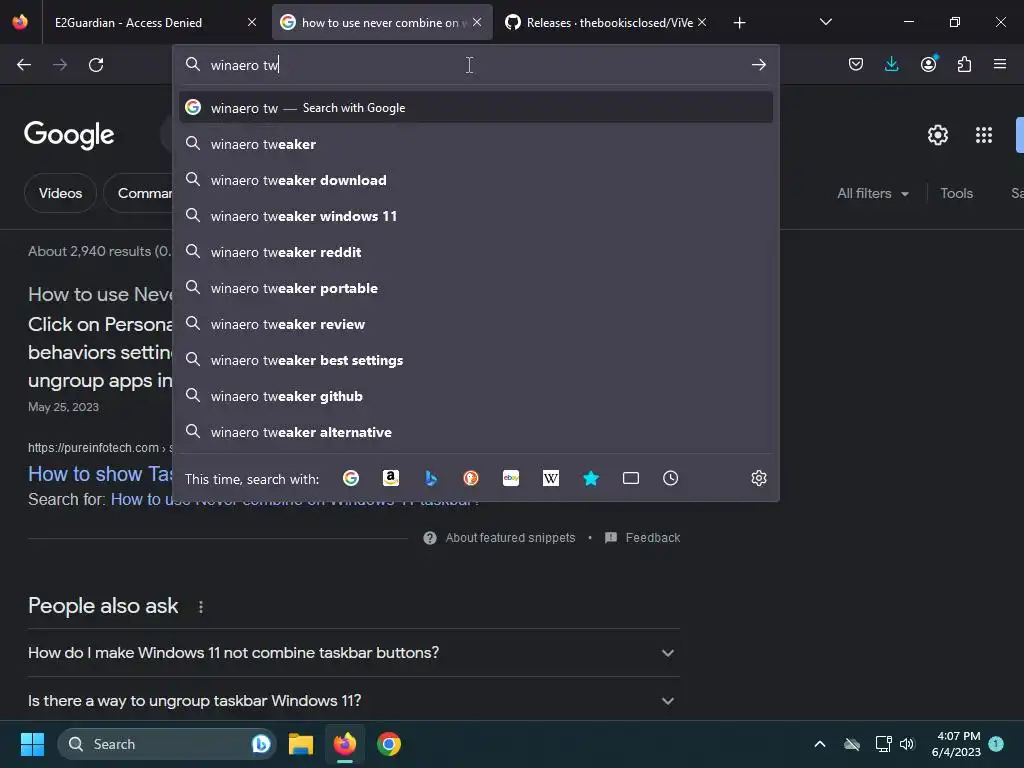
Task: Open People also ask options menu
Action: tap(200, 607)
